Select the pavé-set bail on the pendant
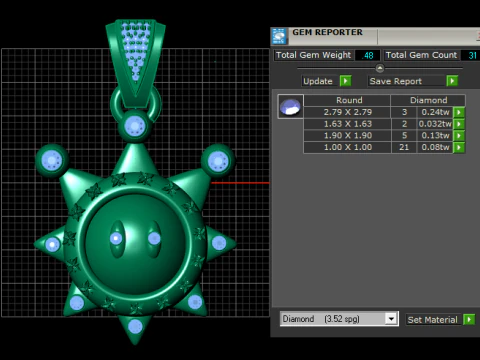The height and width of the screenshot is (360, 480). click(x=135, y=62)
